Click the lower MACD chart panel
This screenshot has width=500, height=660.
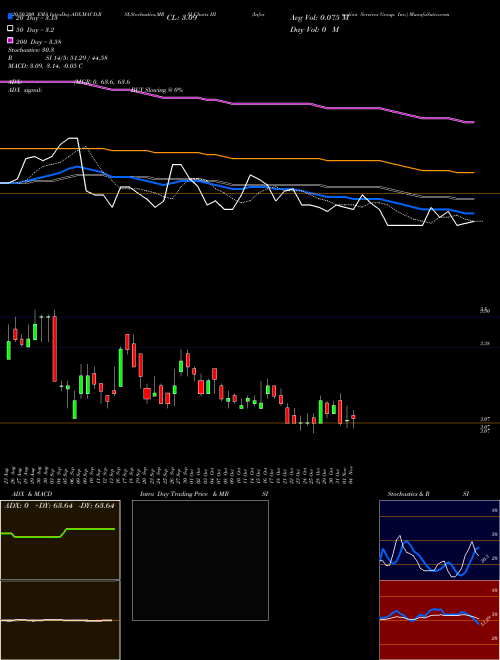coord(60,620)
